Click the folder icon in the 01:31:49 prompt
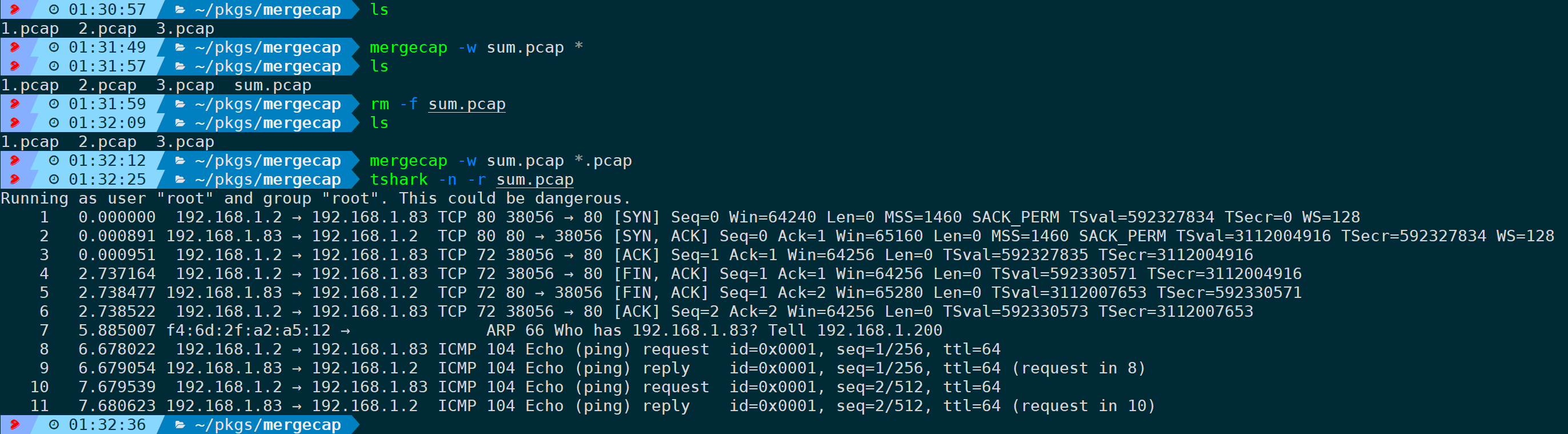 click(180, 47)
